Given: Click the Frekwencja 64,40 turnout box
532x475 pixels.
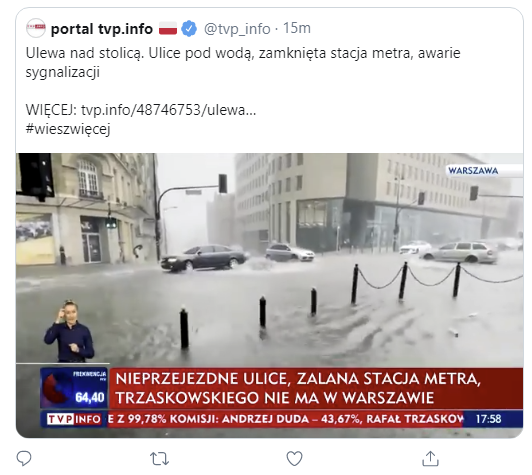Looking at the screenshot, I should [x=74, y=388].
